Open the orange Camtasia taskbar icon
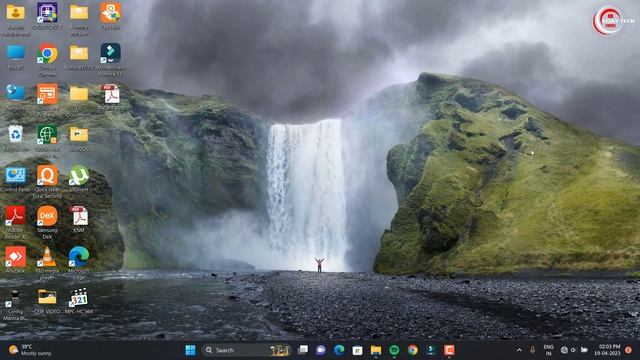640x360 pixels. pos(449,350)
